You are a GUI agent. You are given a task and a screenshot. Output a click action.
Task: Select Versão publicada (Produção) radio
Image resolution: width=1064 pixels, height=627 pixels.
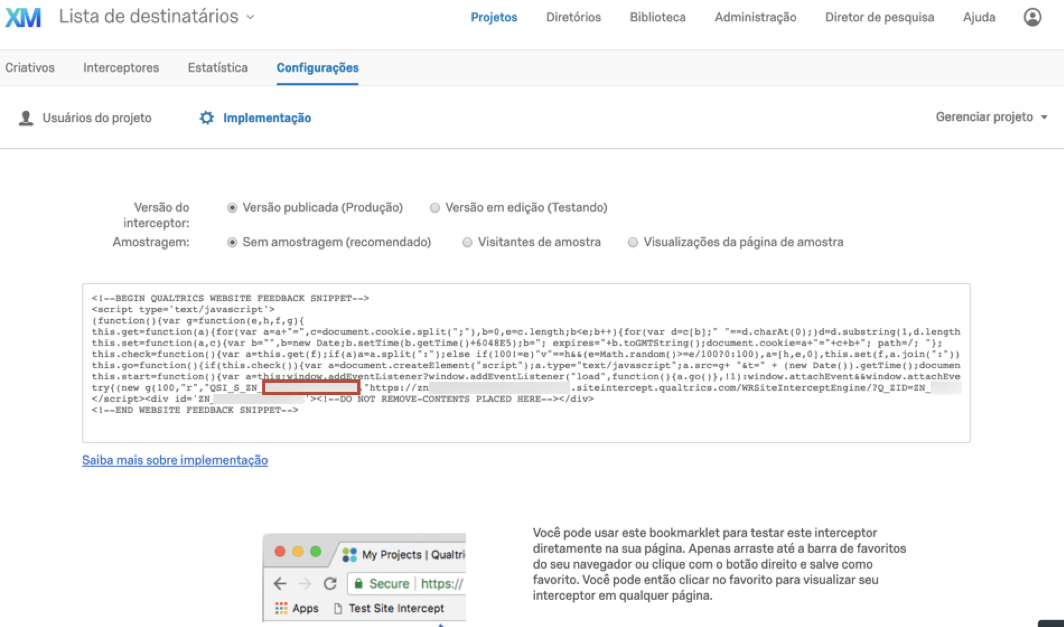232,208
